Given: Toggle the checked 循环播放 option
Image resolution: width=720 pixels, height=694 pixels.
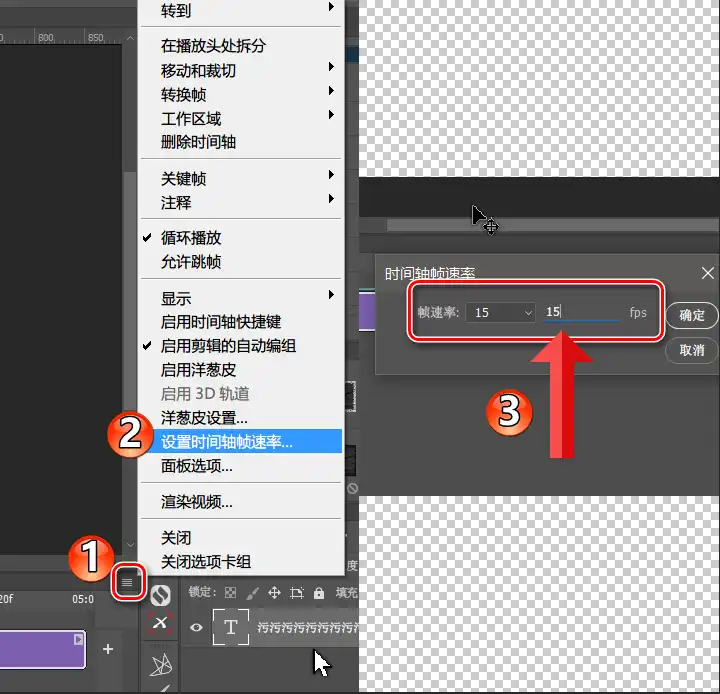Looking at the screenshot, I should pos(190,238).
